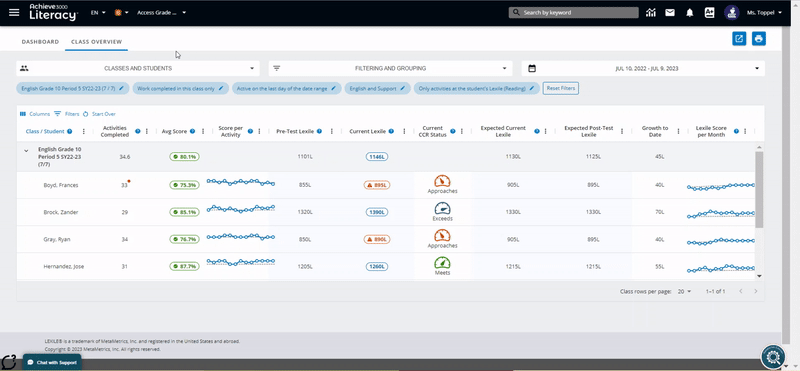Open the reports chart icon in header
The image size is (800, 371).
click(x=650, y=13)
